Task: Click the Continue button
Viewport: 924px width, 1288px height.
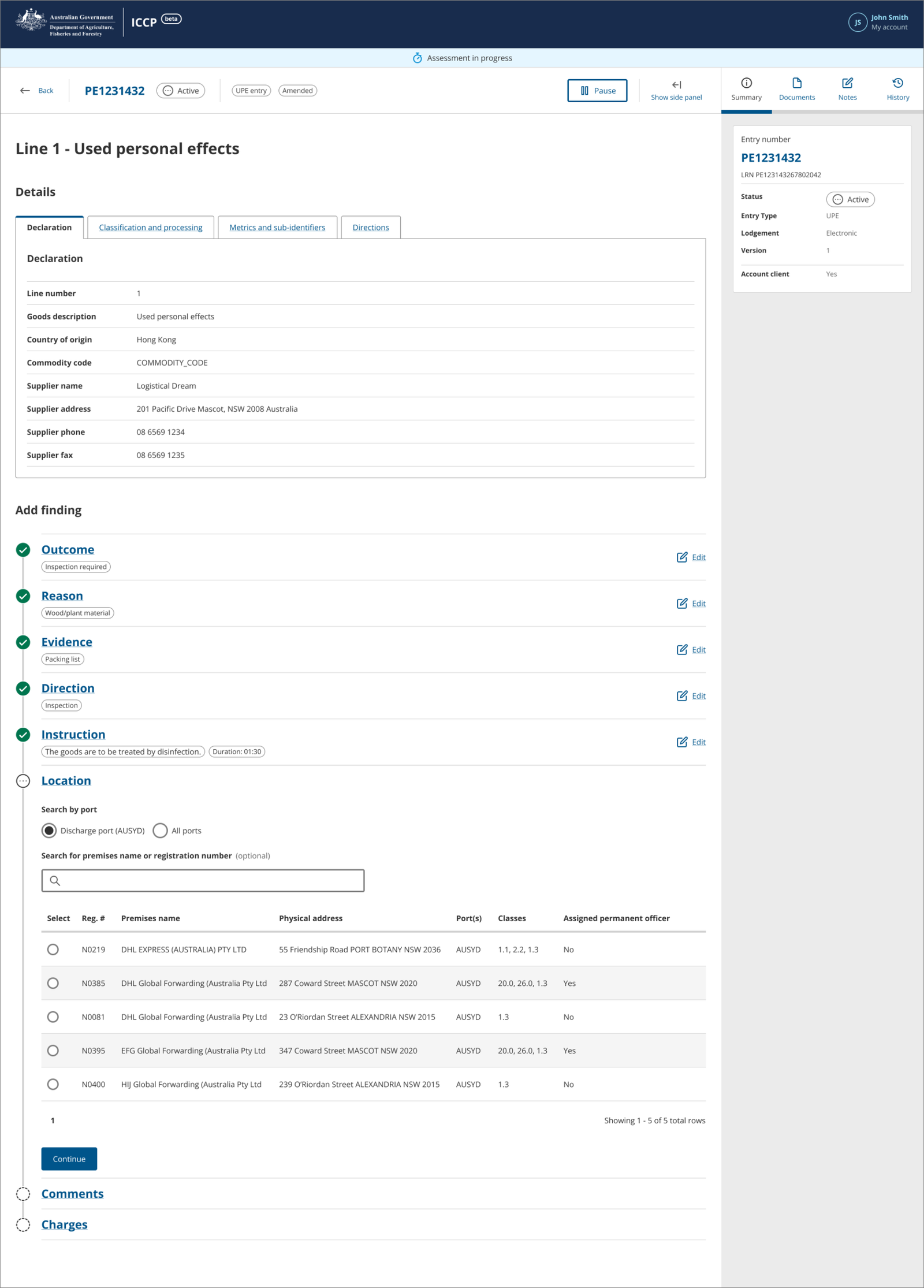Action: click(69, 1159)
